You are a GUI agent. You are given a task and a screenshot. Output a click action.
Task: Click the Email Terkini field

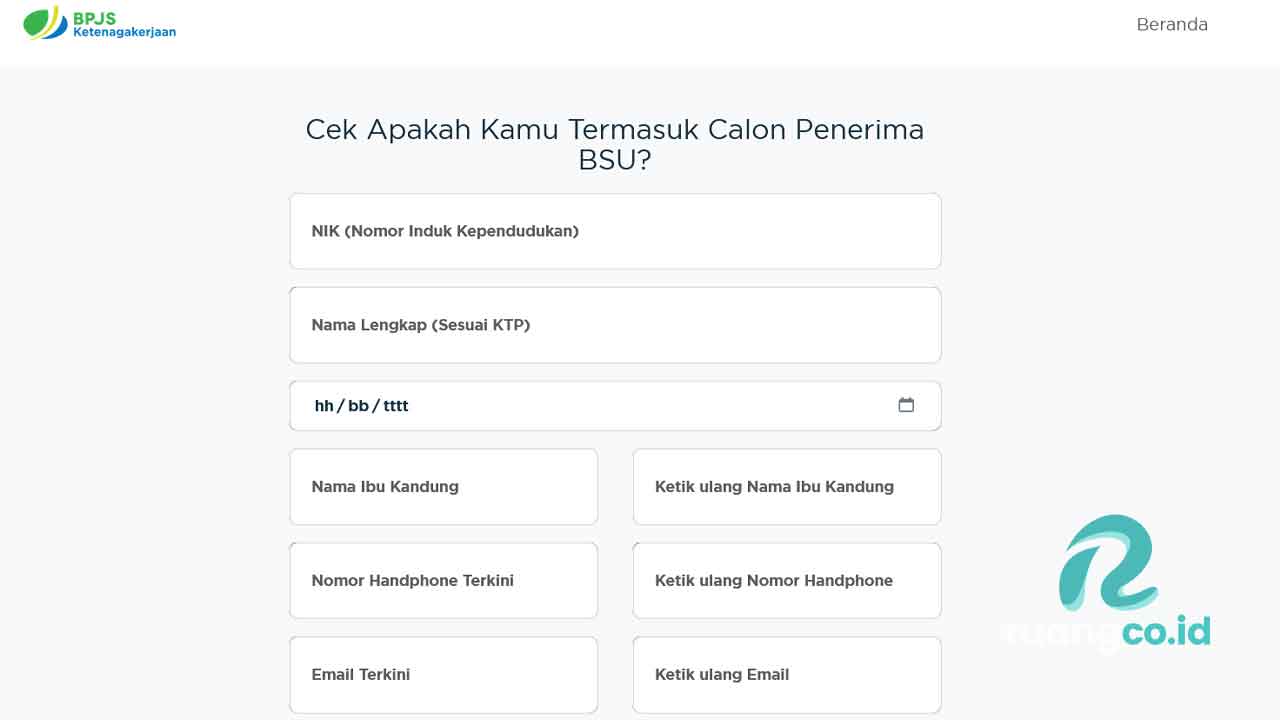(443, 675)
